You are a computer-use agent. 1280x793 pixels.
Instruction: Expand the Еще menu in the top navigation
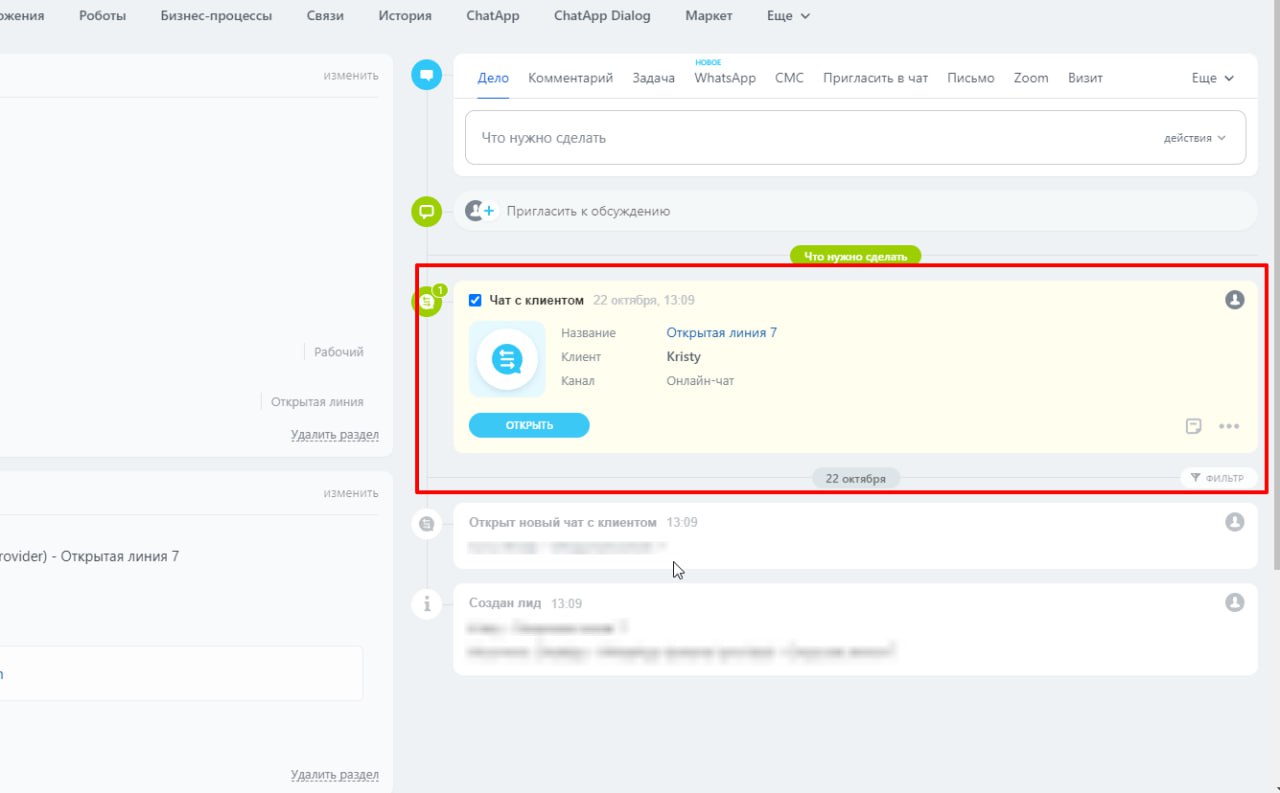click(788, 16)
